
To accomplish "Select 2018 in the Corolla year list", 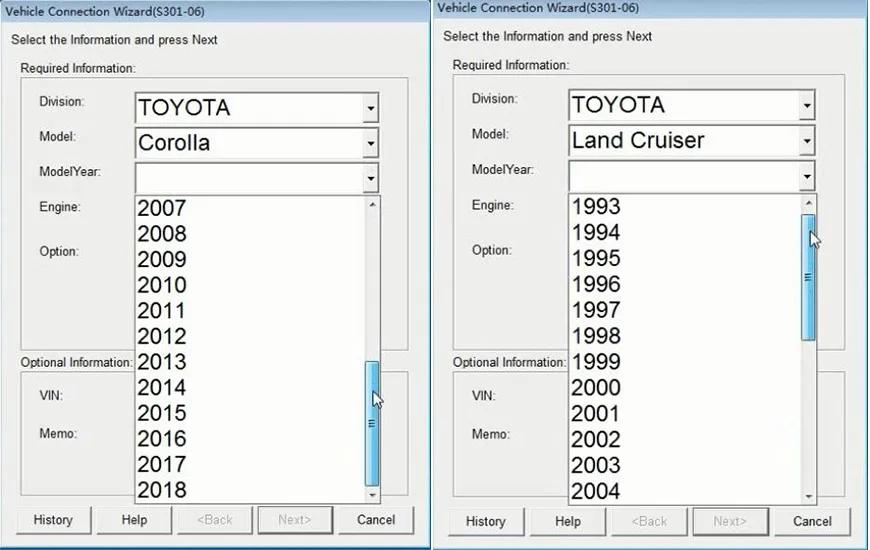I will (x=250, y=490).
